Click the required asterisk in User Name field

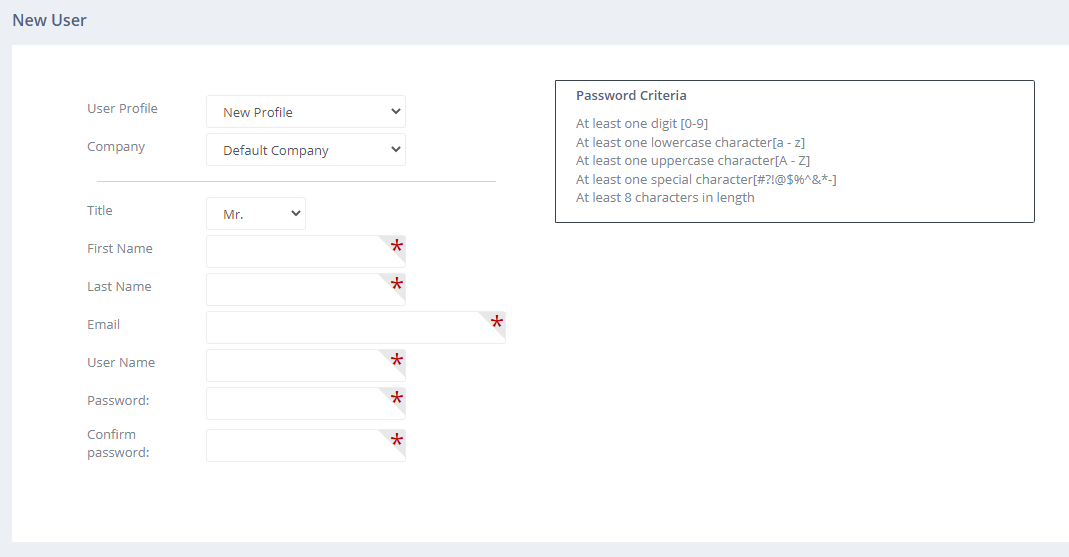[397, 361]
